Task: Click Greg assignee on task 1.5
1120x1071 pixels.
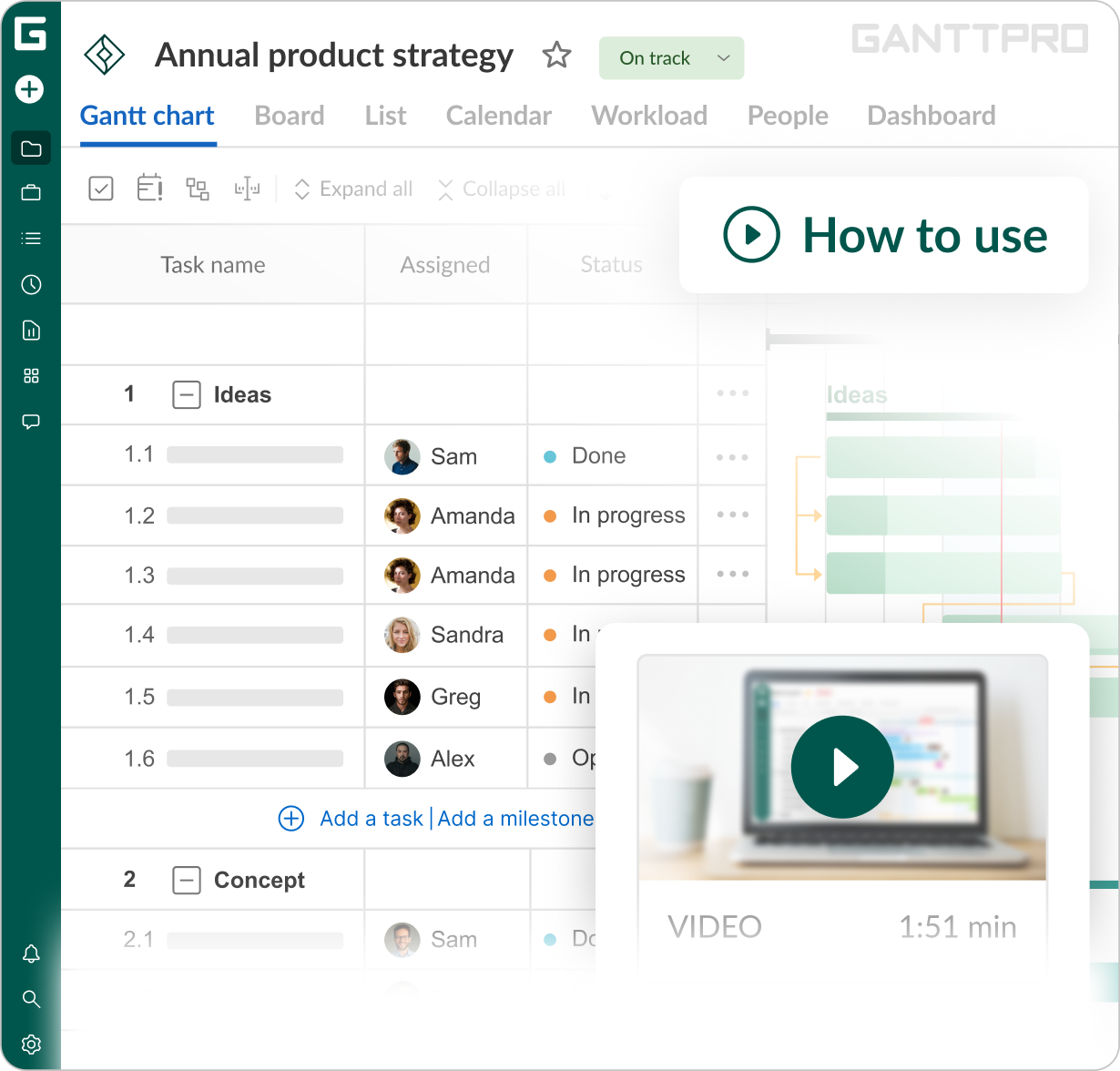Action: [433, 697]
